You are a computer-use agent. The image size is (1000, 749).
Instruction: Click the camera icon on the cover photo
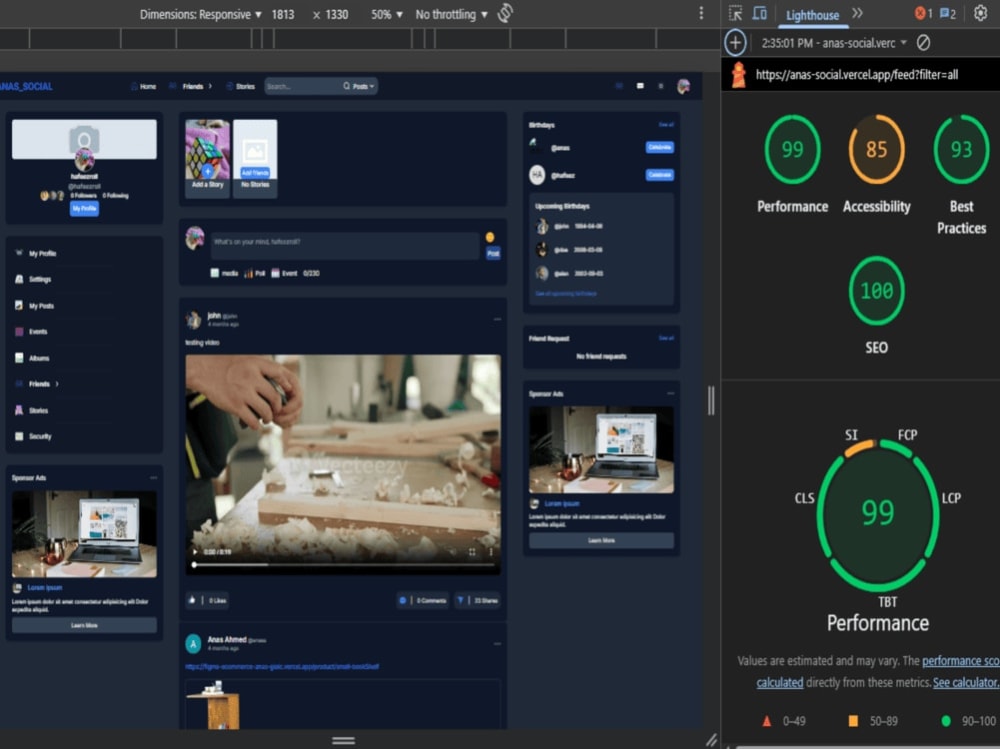coord(84,138)
